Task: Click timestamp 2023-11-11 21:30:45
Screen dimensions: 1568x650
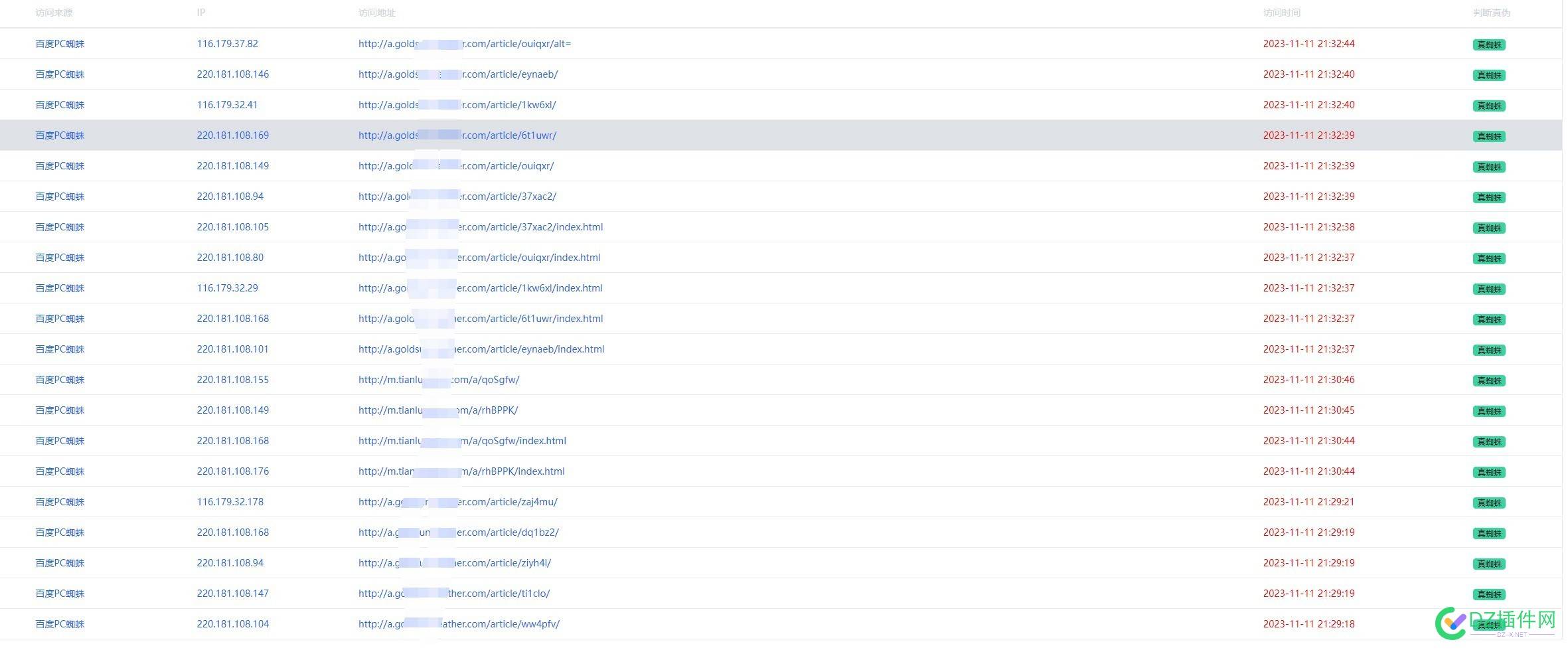Action: click(1308, 410)
